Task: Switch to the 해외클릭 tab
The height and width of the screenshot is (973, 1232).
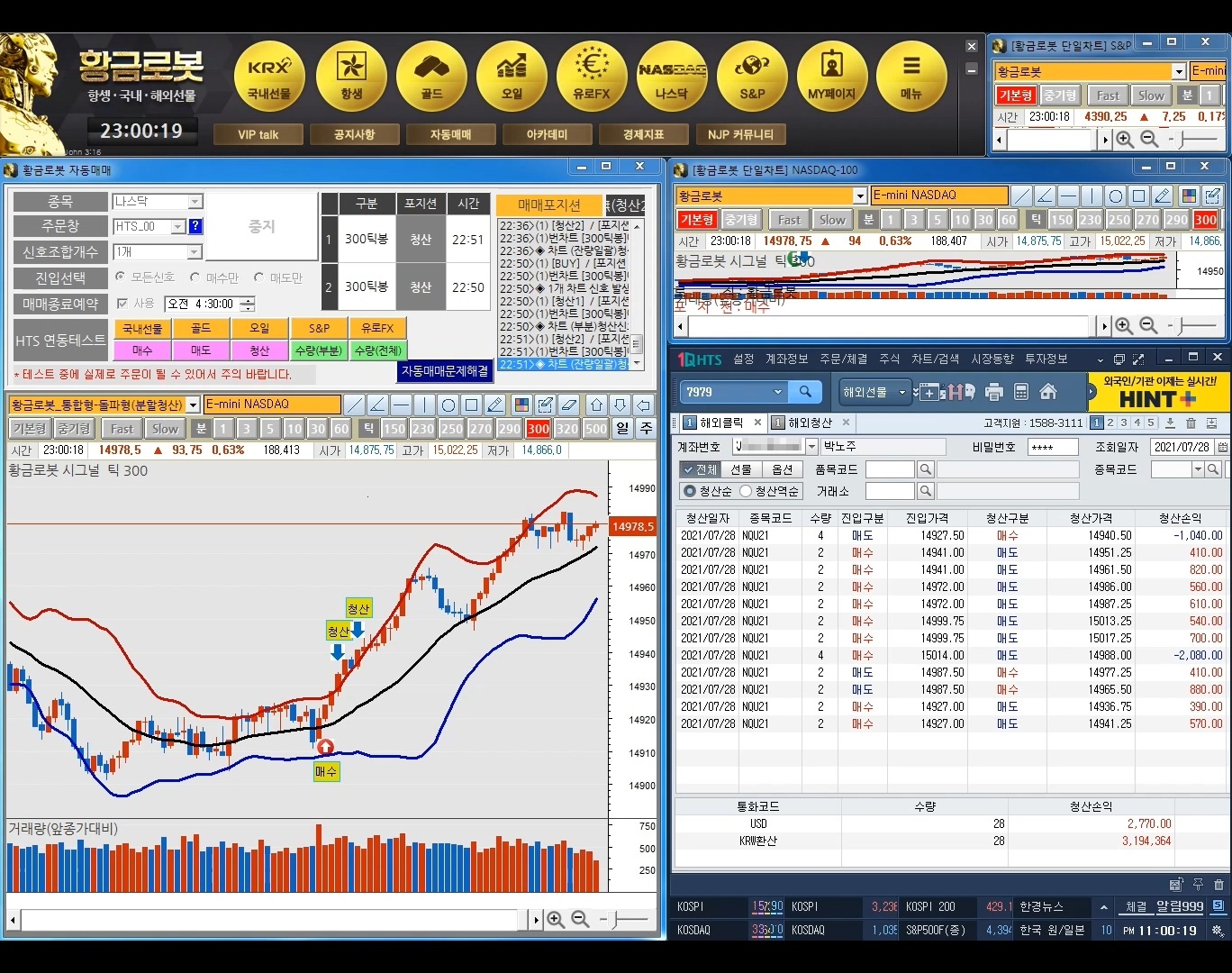Action: 720,423
